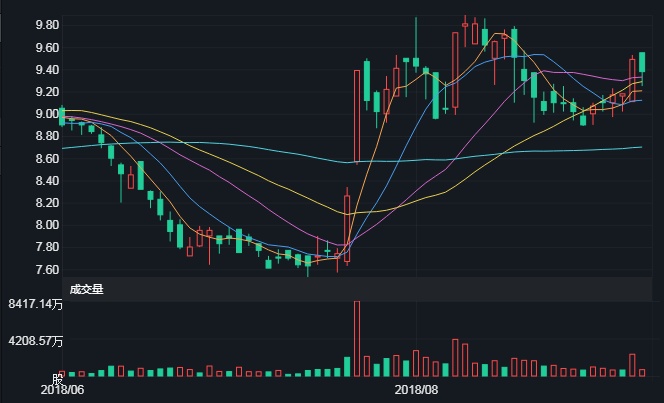The width and height of the screenshot is (664, 403).
Task: Select the rightmost green candlestick
Action: tap(642, 62)
